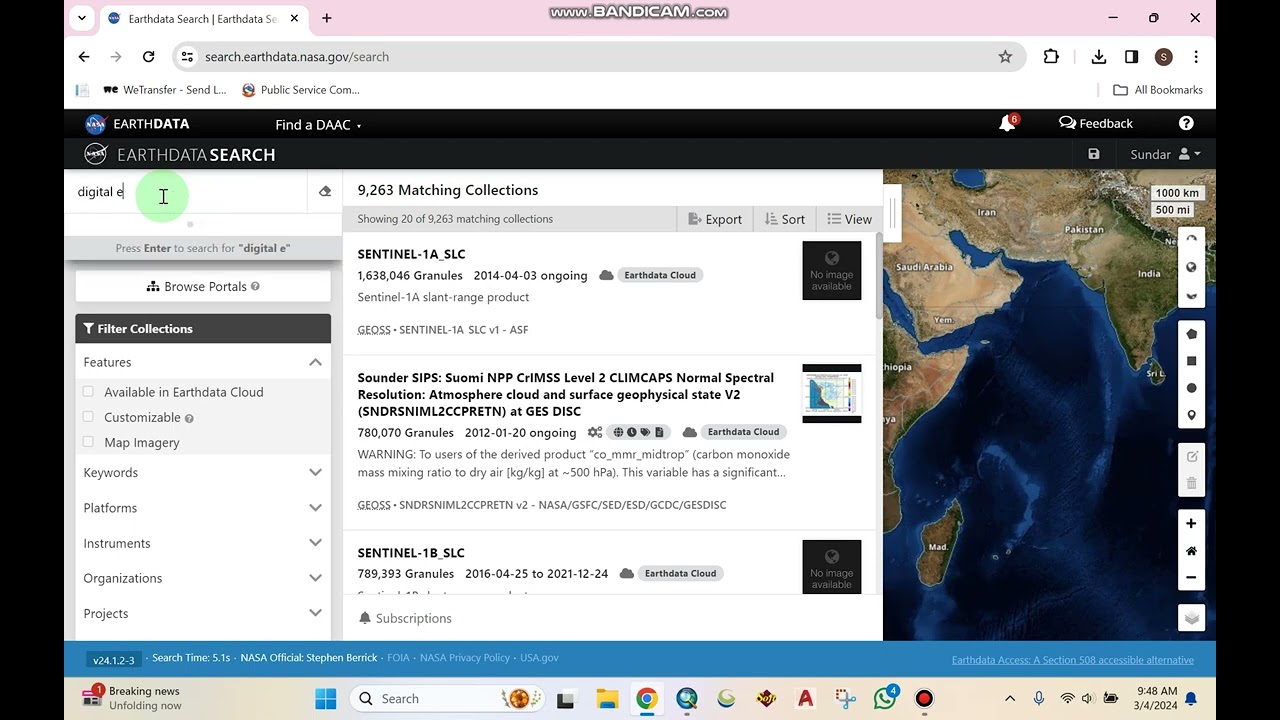Select the rectangle spatial search tool
1280x720 pixels.
coord(1191,361)
